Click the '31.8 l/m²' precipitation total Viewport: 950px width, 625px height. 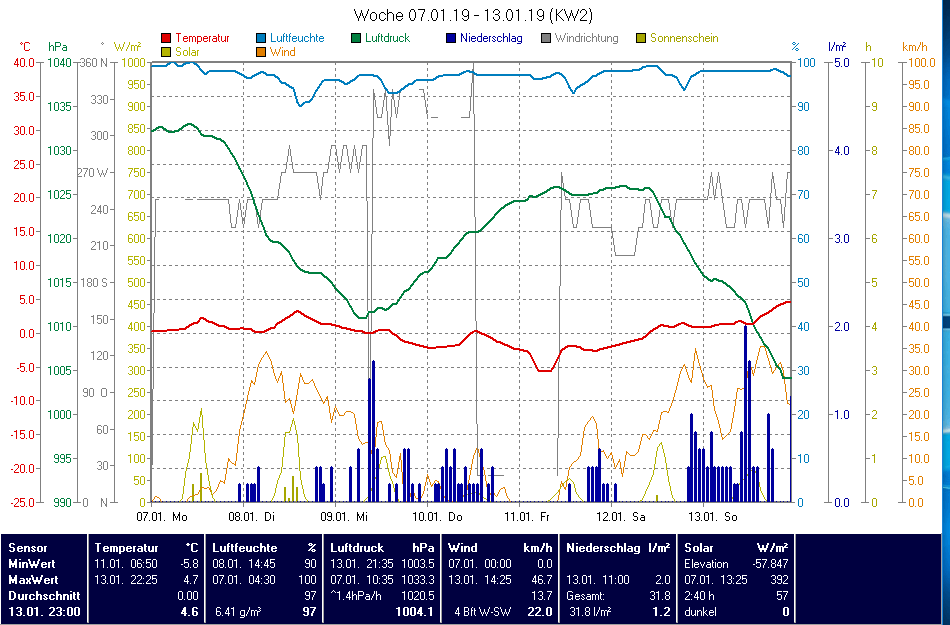coord(590,612)
